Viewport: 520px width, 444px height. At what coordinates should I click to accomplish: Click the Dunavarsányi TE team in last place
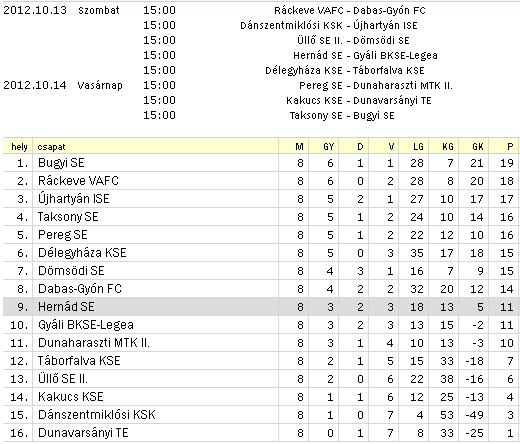(x=83, y=433)
